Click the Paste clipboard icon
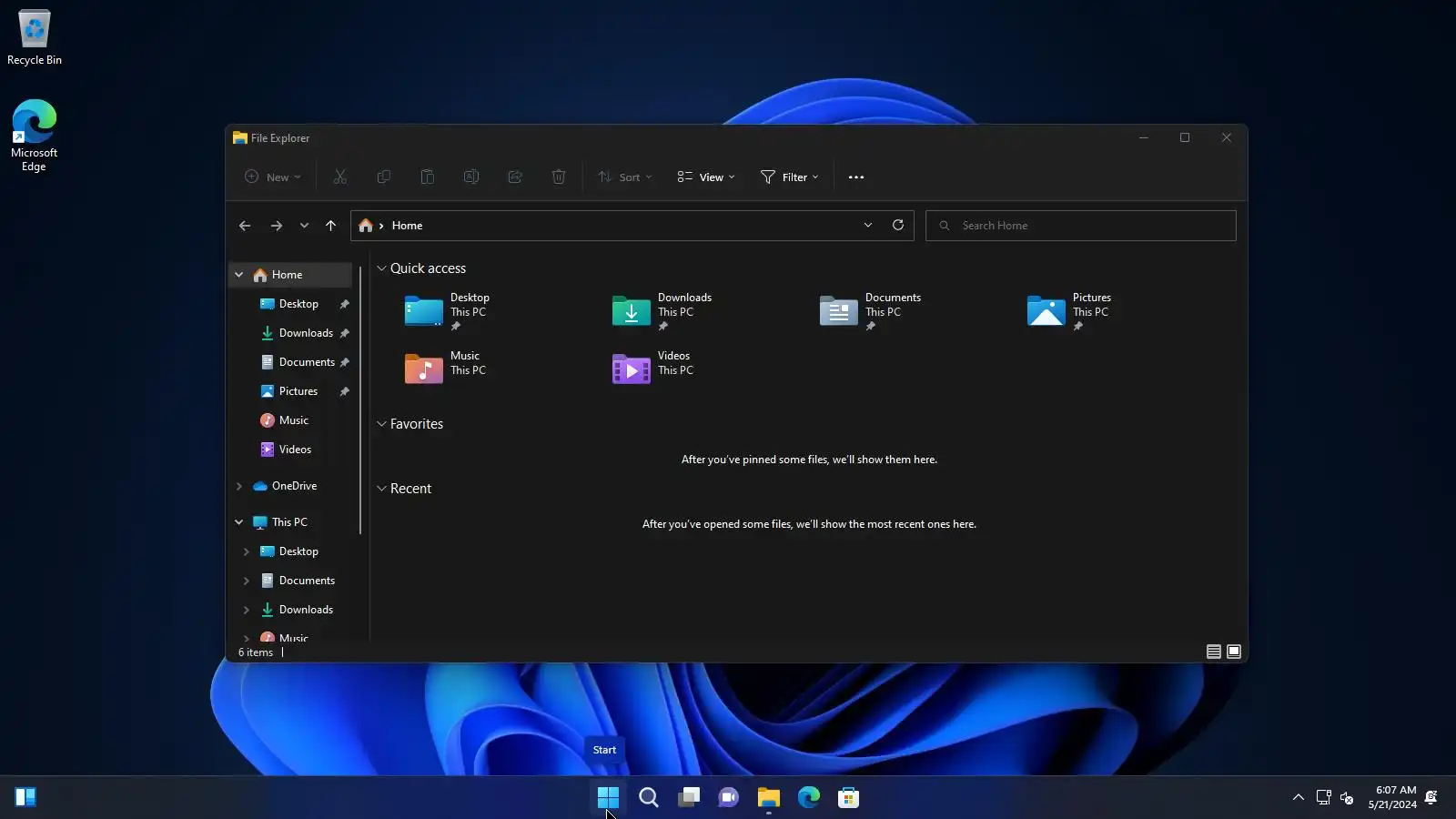 [x=428, y=177]
